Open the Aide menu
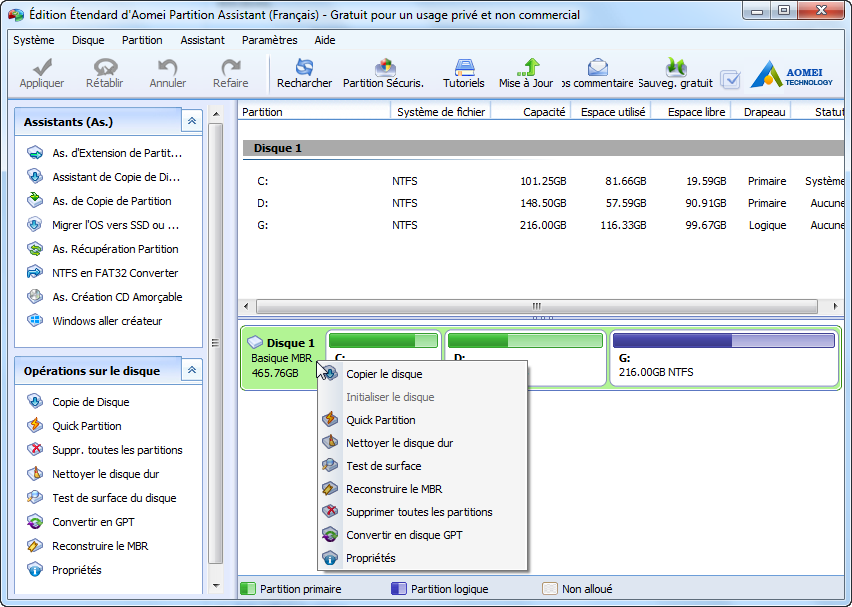The image size is (852, 607). (x=324, y=40)
